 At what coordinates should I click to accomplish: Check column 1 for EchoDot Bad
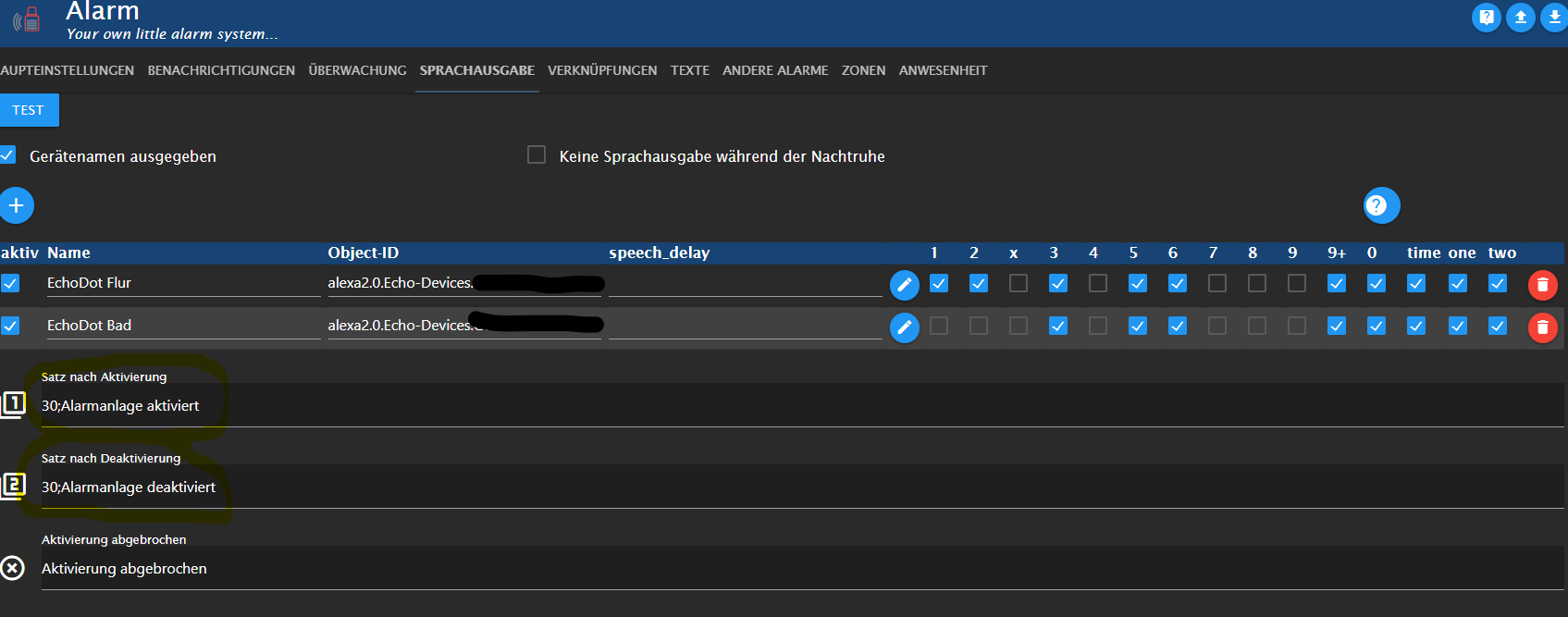[x=939, y=326]
